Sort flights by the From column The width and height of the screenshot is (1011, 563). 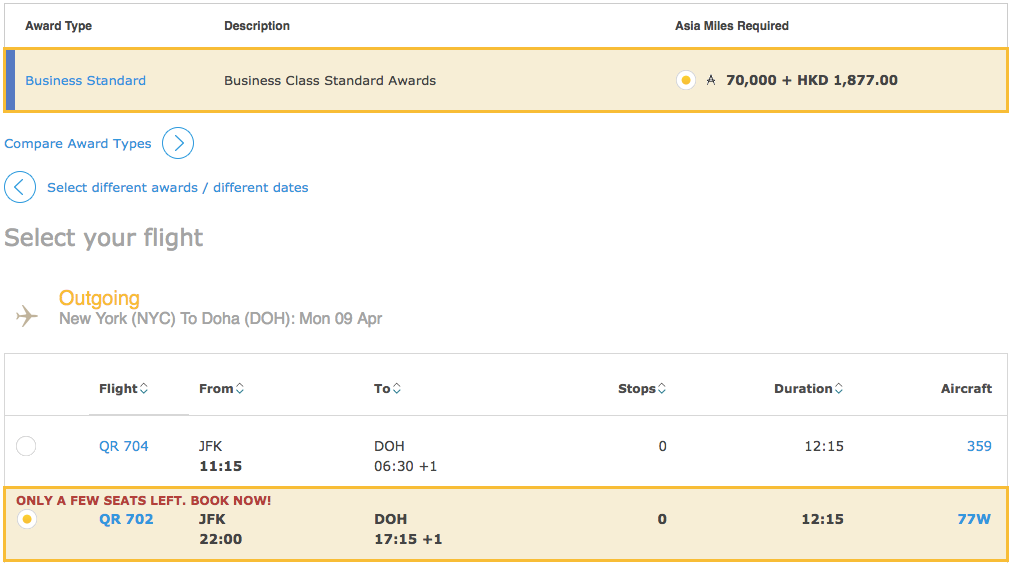tap(221, 389)
